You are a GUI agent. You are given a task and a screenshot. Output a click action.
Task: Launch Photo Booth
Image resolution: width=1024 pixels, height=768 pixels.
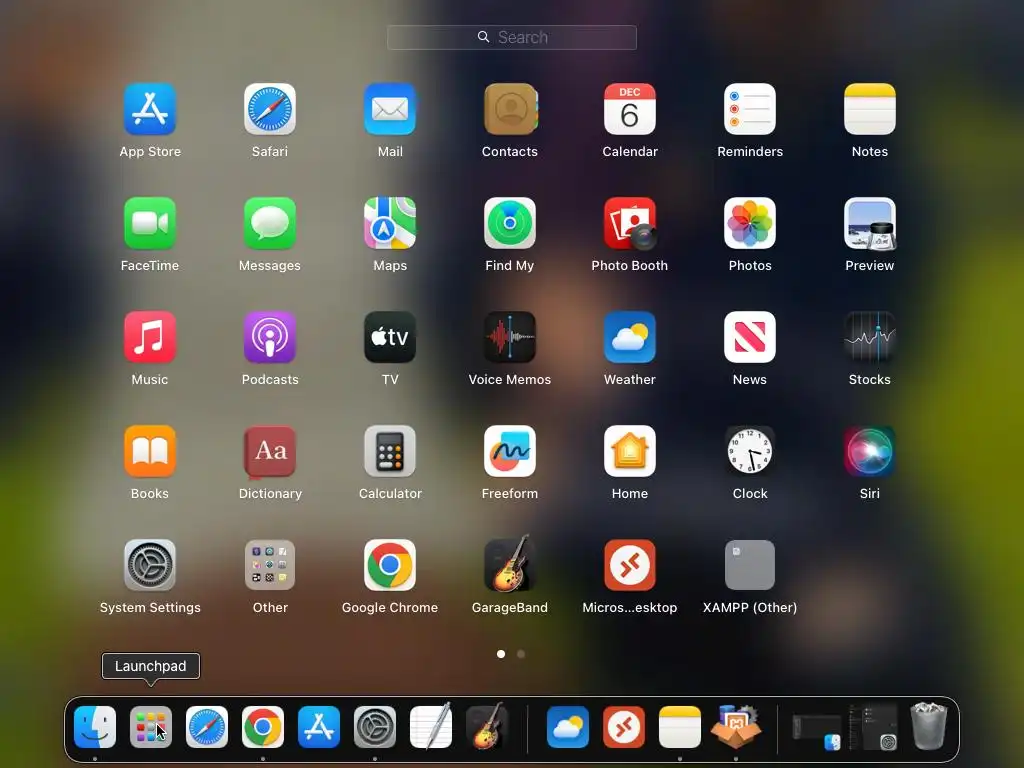click(x=630, y=223)
